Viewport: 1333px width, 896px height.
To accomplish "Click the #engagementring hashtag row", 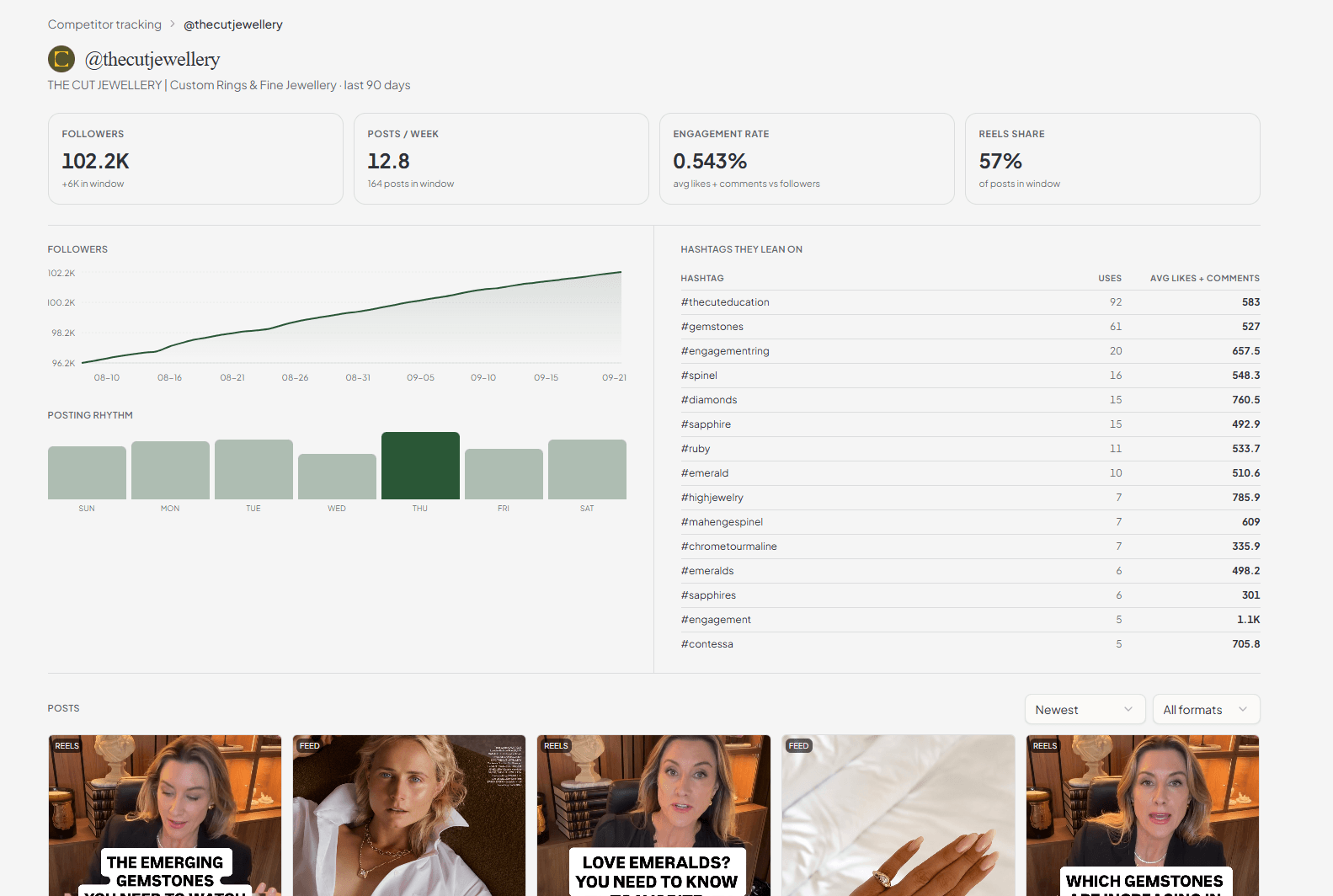I will [970, 351].
